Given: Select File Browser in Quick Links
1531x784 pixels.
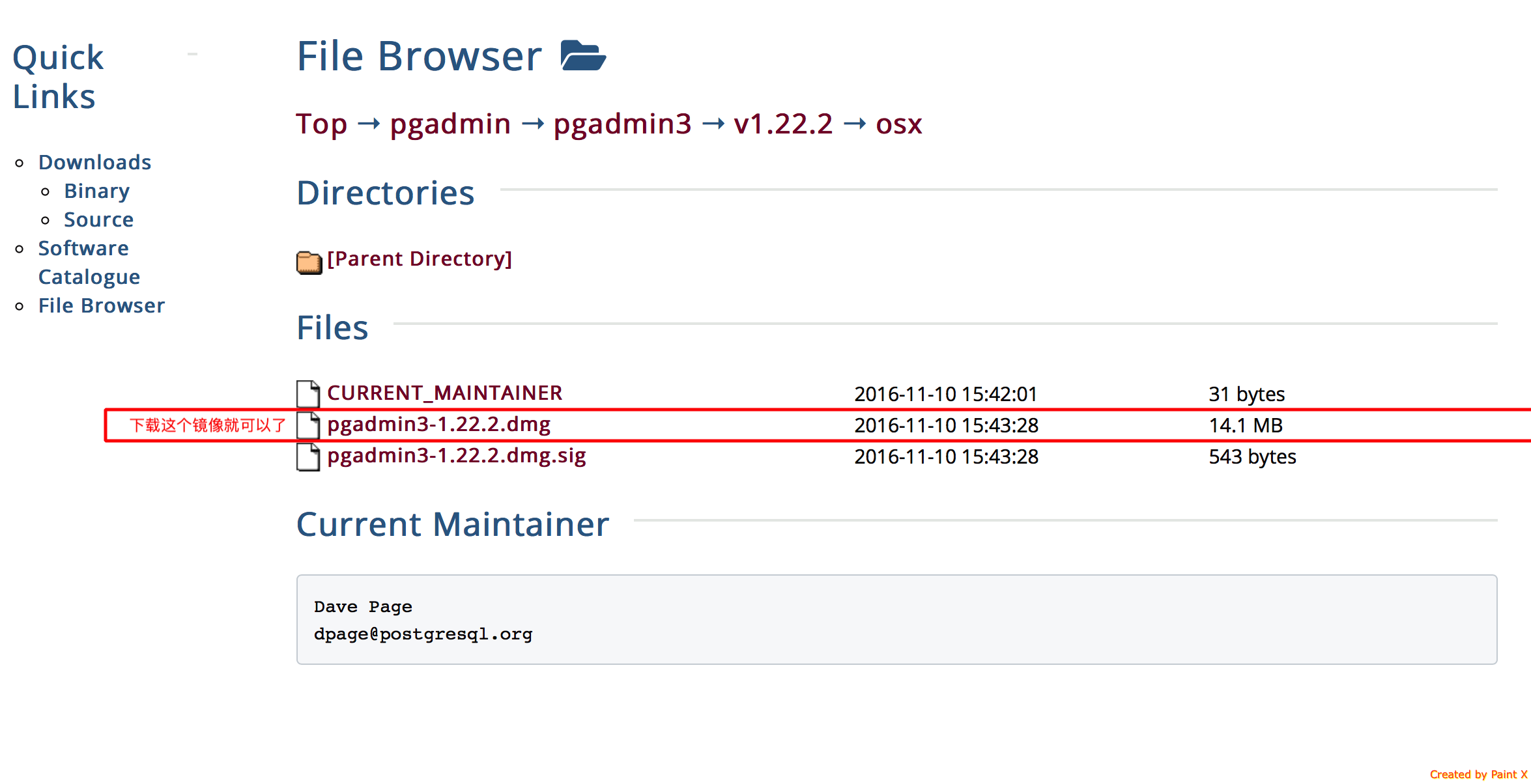Looking at the screenshot, I should 102,305.
